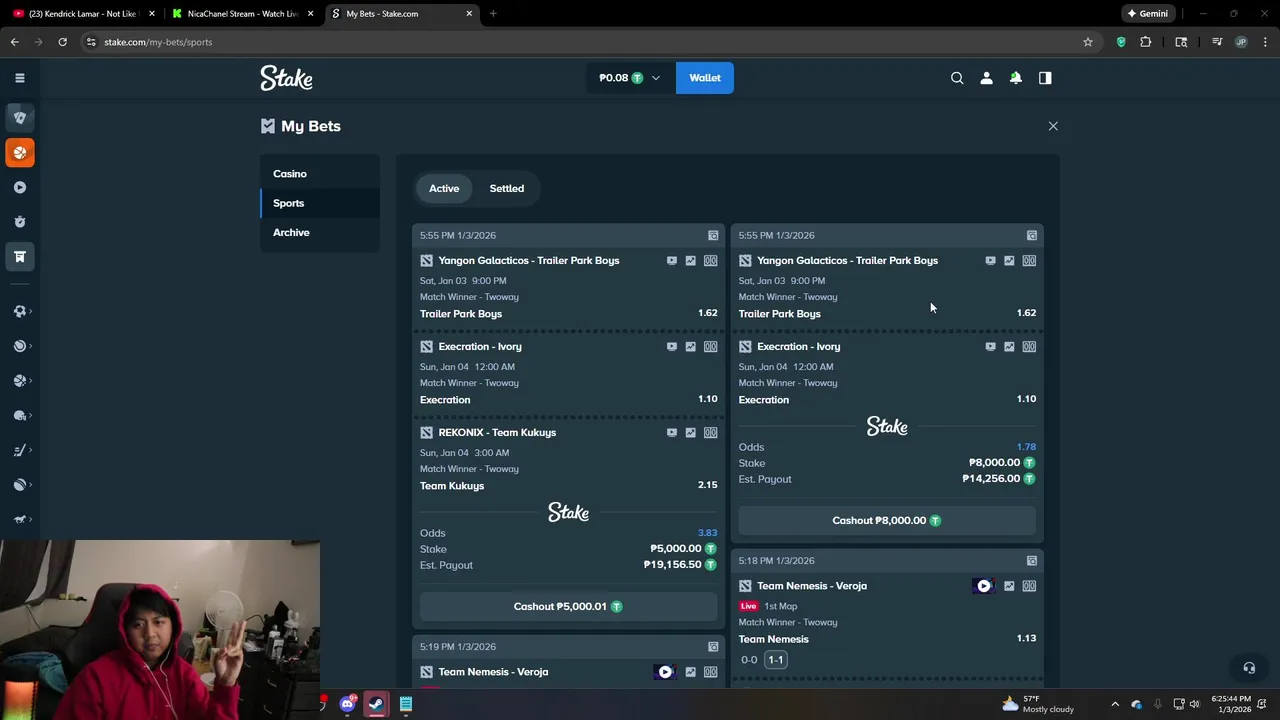This screenshot has width=1280, height=720.
Task: Open the taskbar clock and date
Action: click(x=1231, y=704)
